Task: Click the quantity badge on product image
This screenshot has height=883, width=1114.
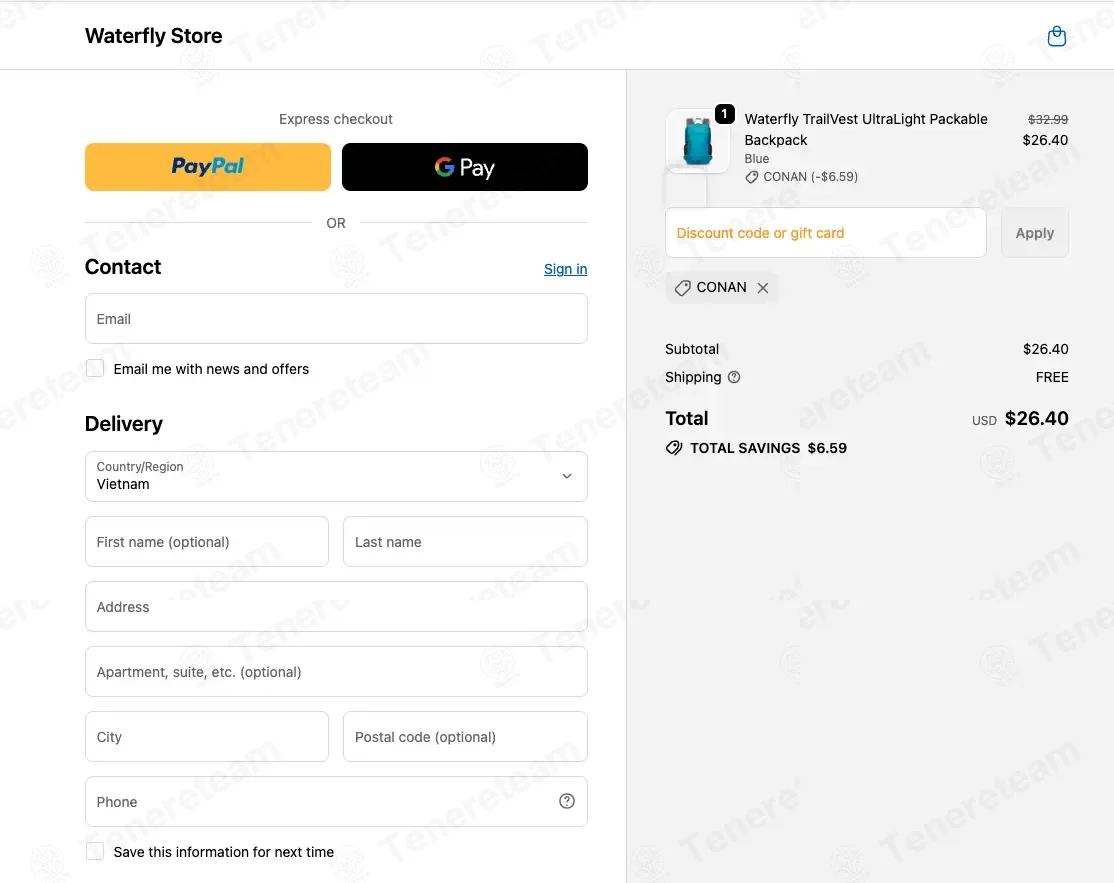Action: [x=724, y=114]
